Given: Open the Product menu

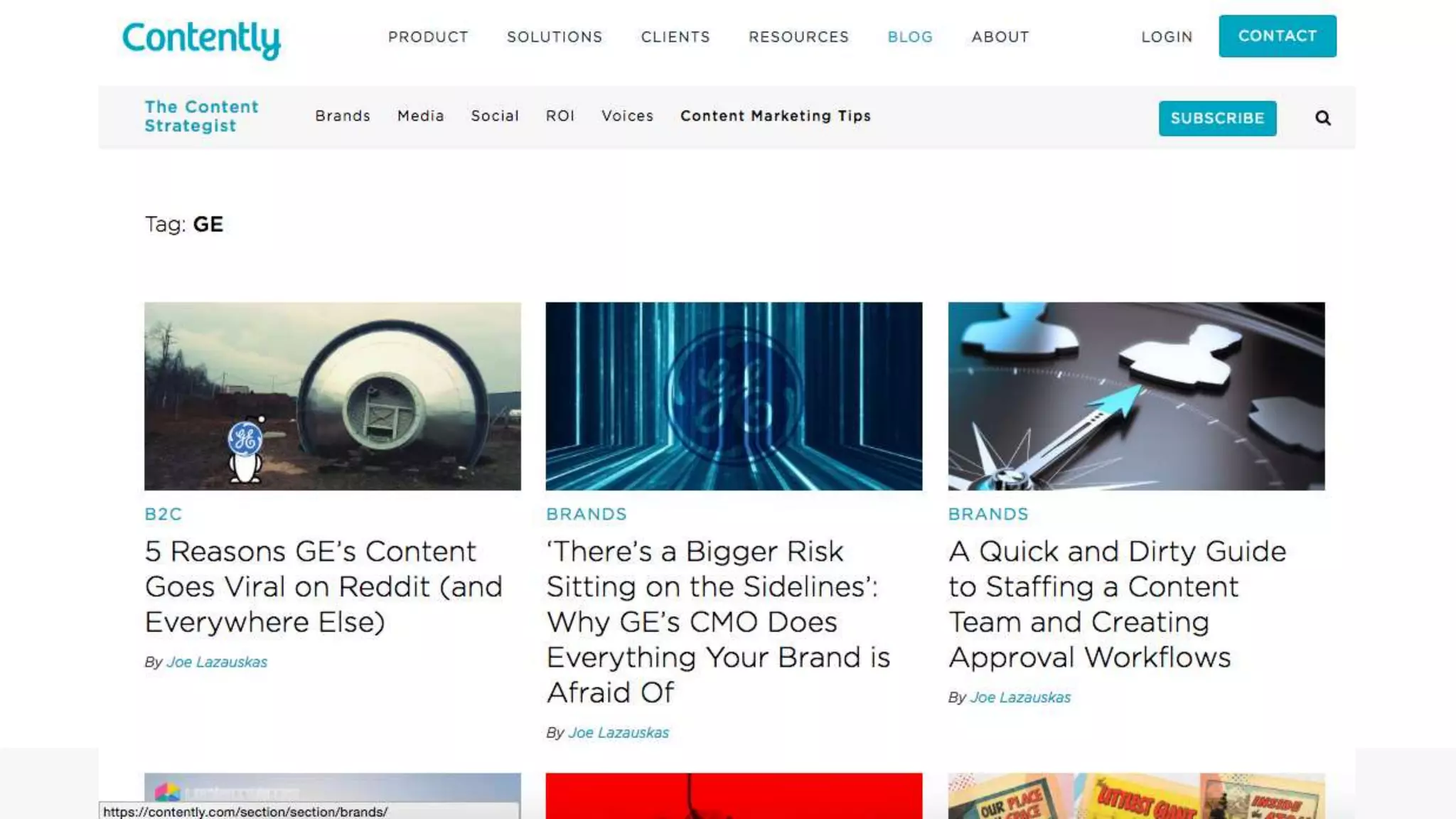Looking at the screenshot, I should point(428,37).
